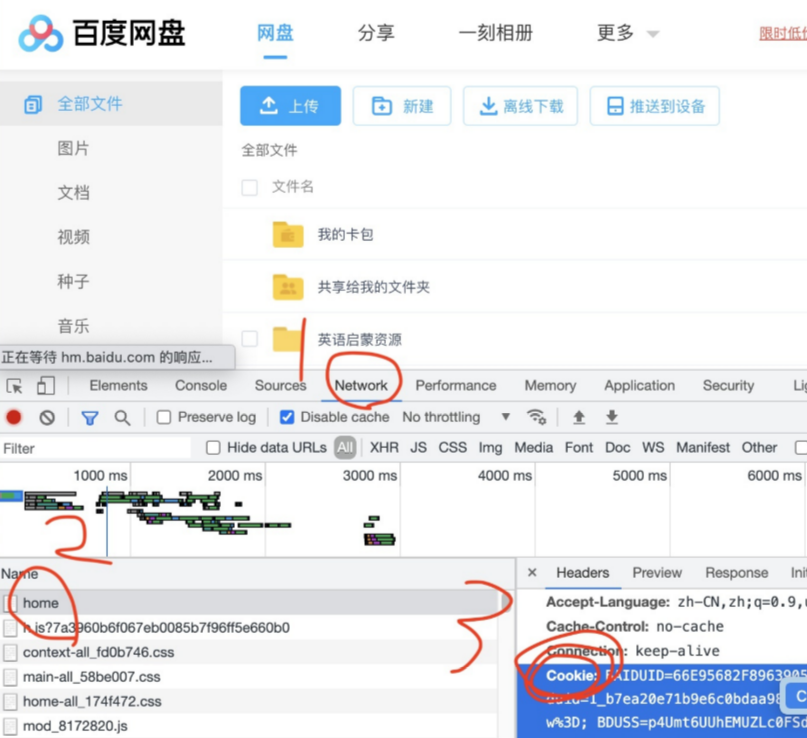Click the 上传 upload button
The height and width of the screenshot is (738, 807).
coord(290,106)
